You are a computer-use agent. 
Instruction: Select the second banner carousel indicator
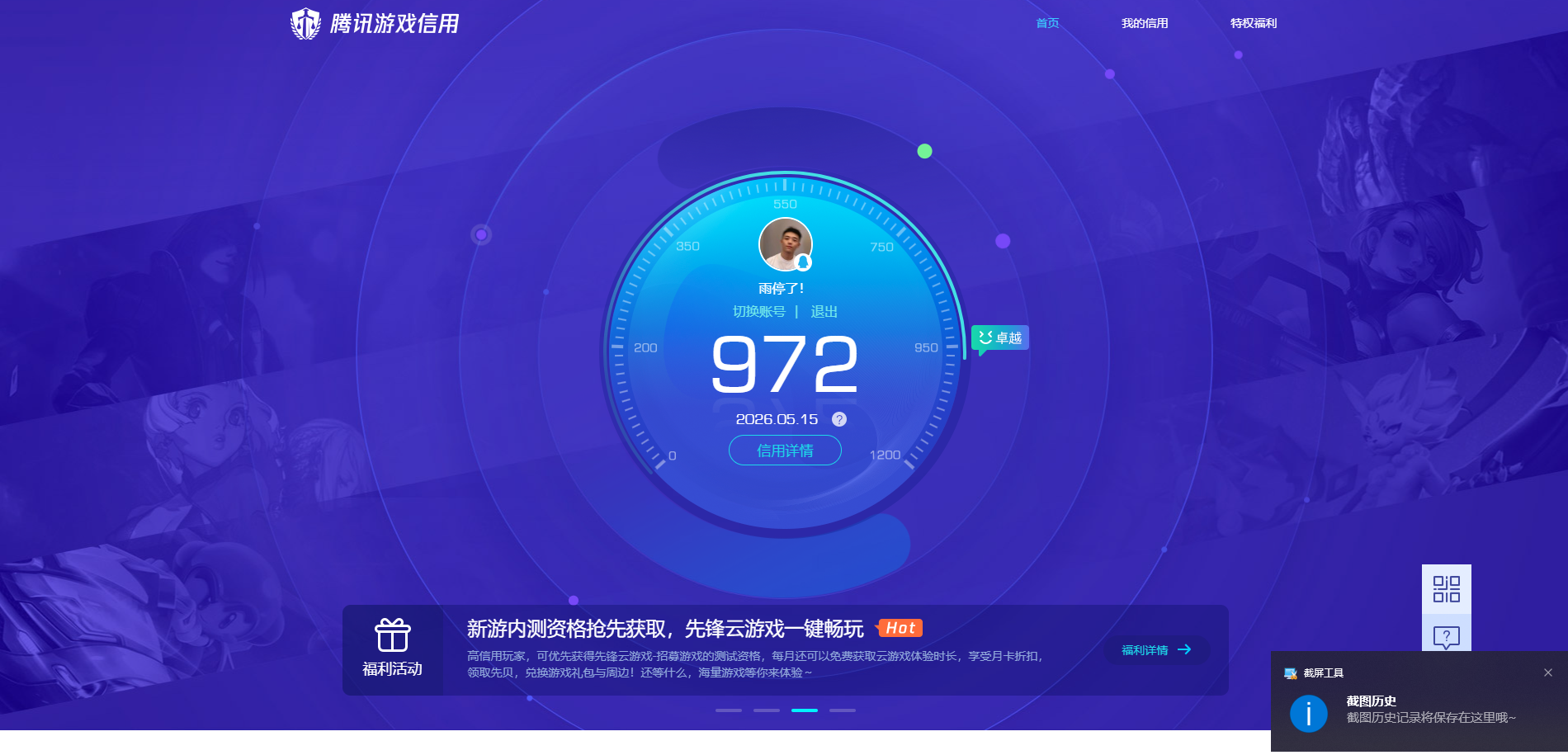click(767, 710)
